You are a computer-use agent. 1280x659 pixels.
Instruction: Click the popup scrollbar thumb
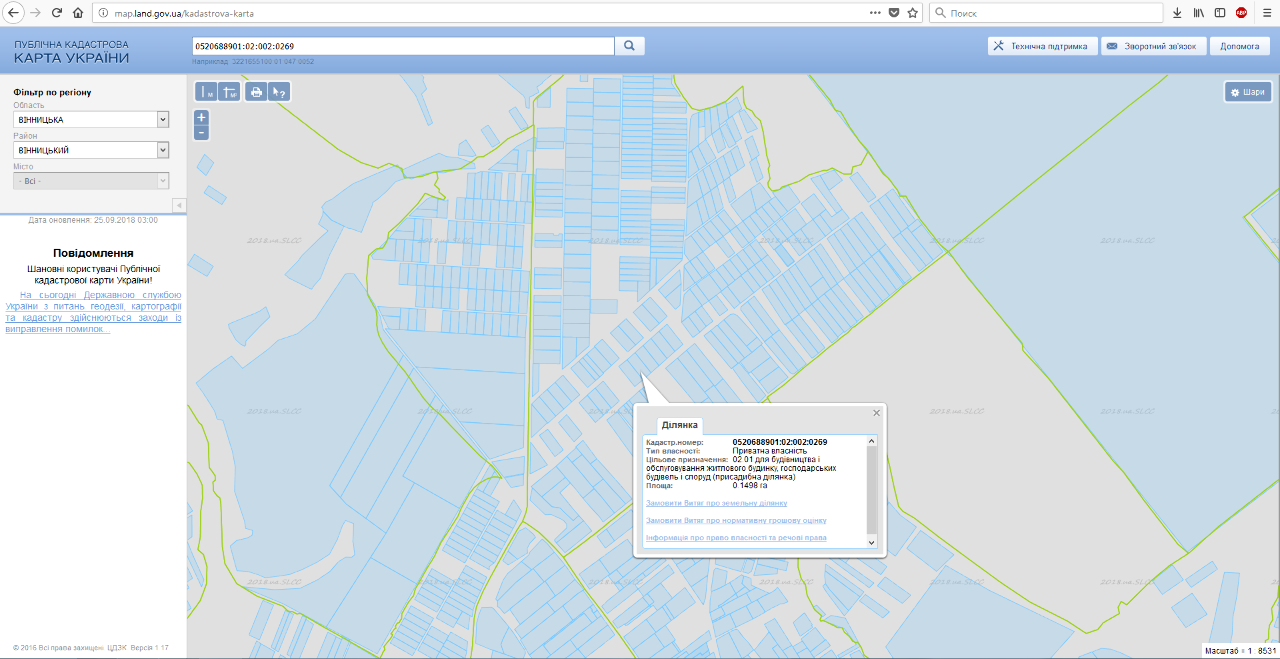point(872,490)
